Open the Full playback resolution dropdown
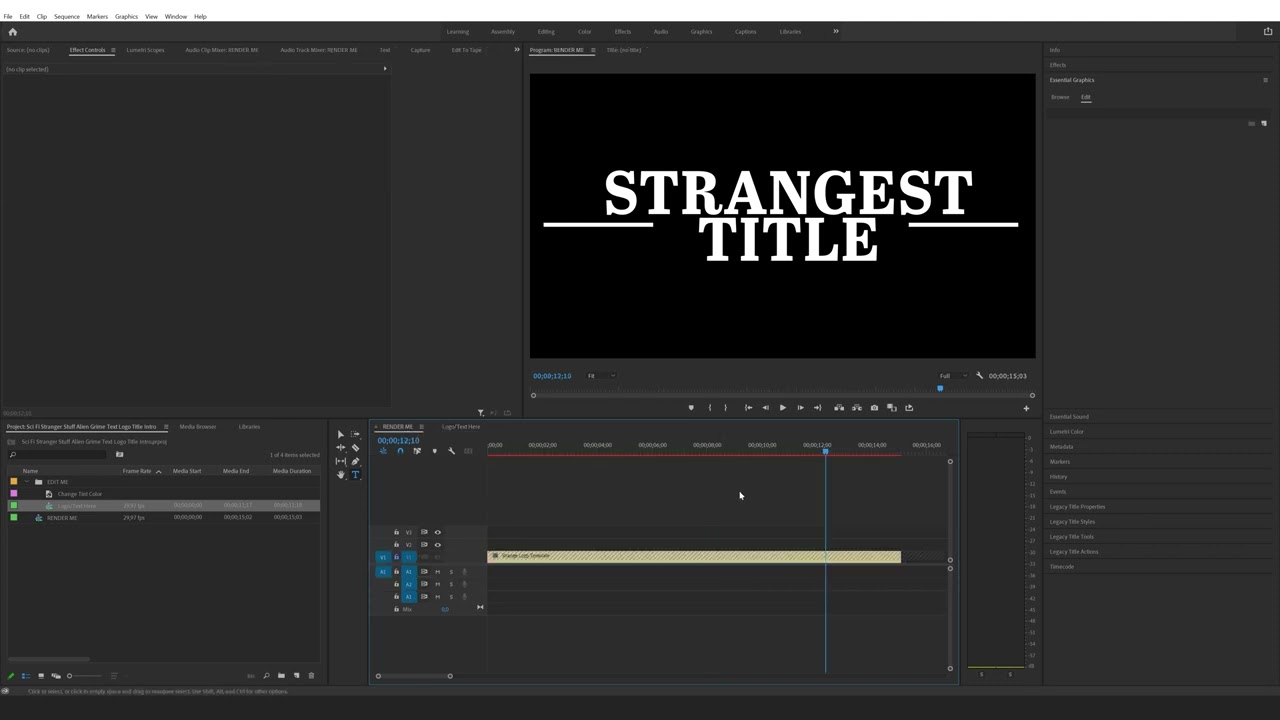The image size is (1280, 720). (x=953, y=376)
